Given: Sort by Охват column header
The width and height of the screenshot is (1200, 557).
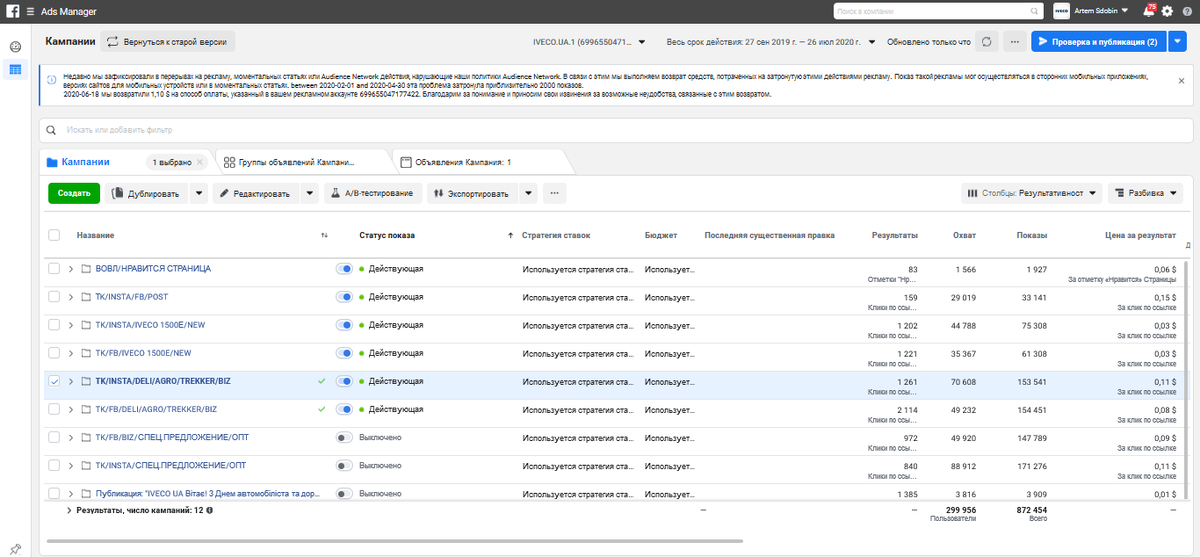Looking at the screenshot, I should (x=964, y=235).
